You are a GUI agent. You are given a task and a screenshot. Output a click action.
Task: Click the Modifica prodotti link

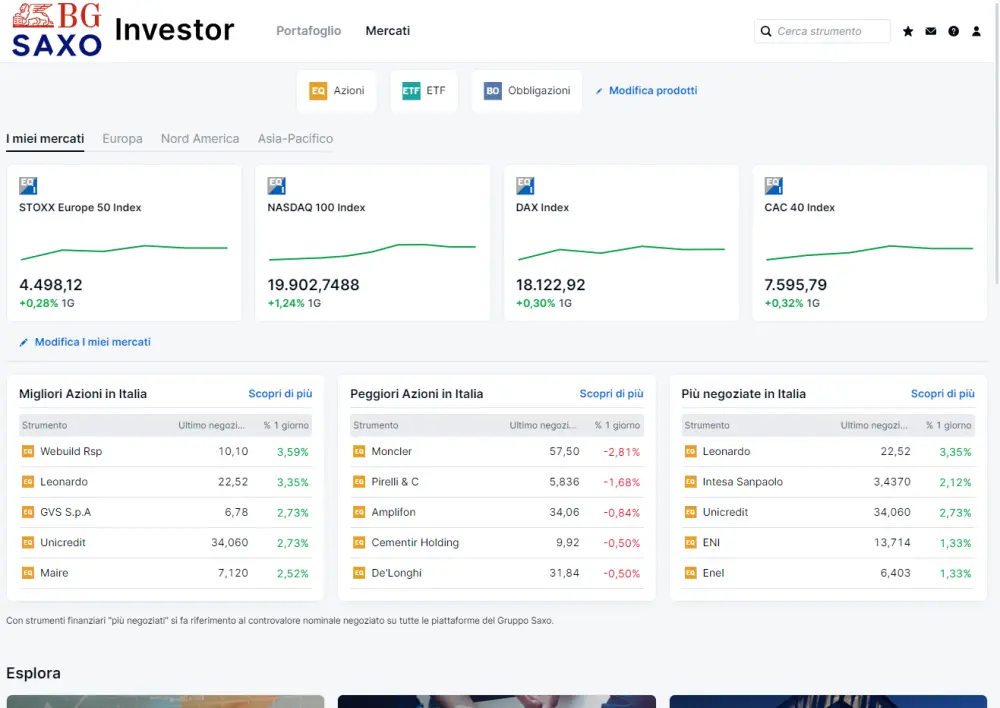pyautogui.click(x=653, y=91)
